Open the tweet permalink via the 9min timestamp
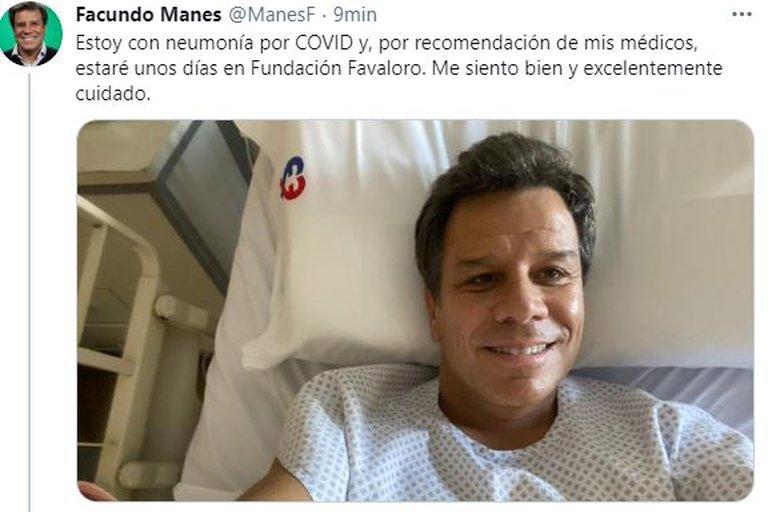This screenshot has height=512, width=768. pyautogui.click(x=355, y=15)
